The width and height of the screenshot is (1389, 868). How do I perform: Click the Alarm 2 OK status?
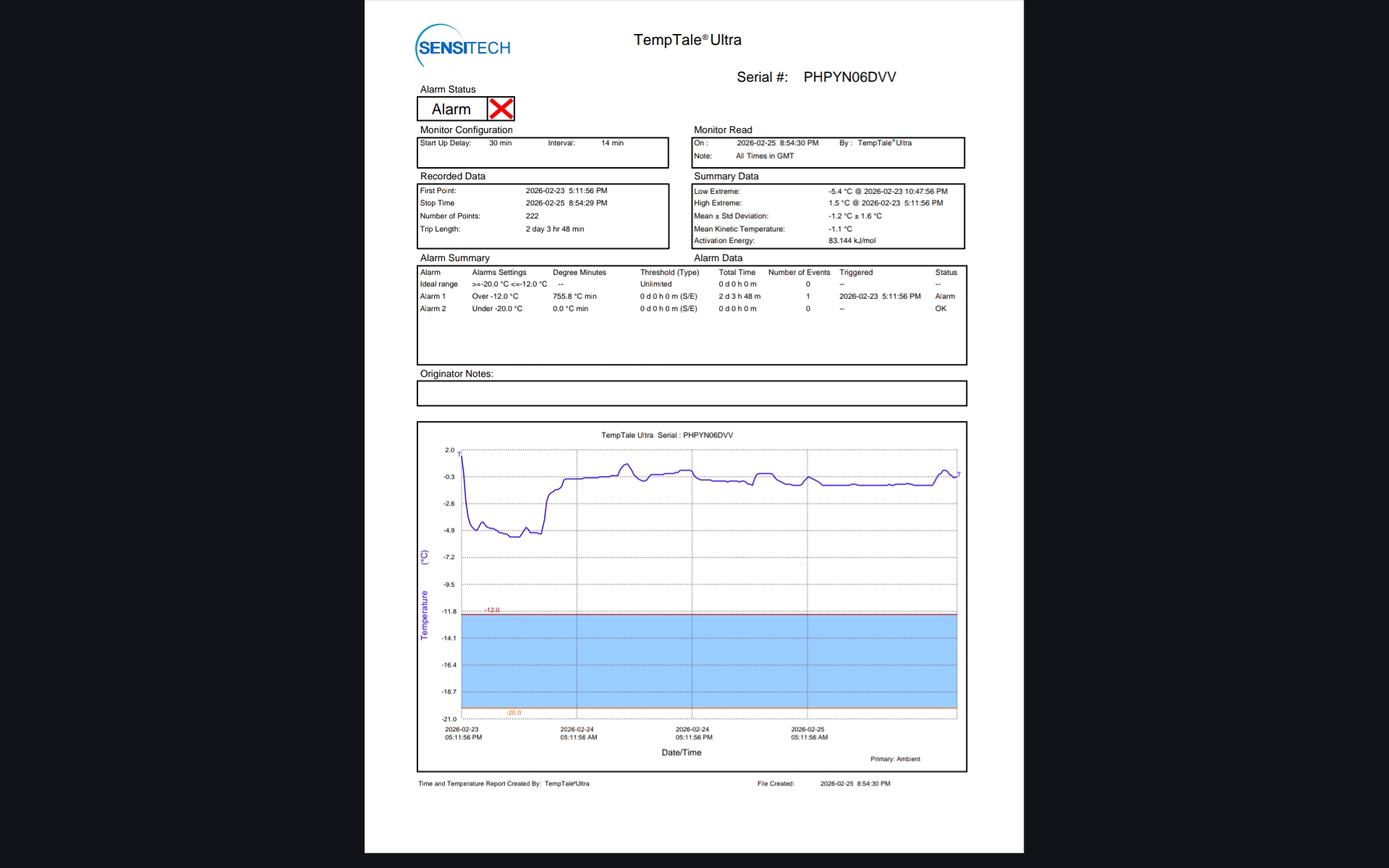940,309
